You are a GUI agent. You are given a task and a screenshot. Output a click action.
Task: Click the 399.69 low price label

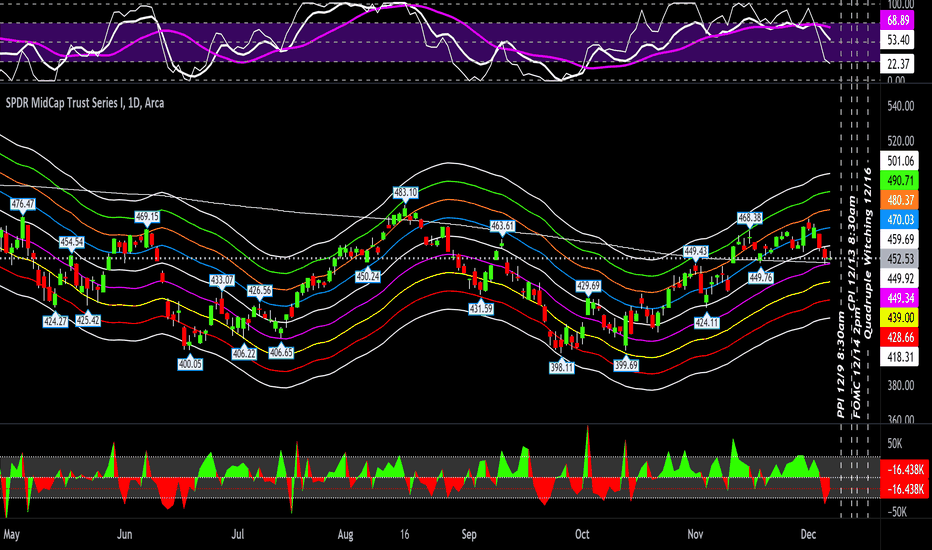(626, 365)
